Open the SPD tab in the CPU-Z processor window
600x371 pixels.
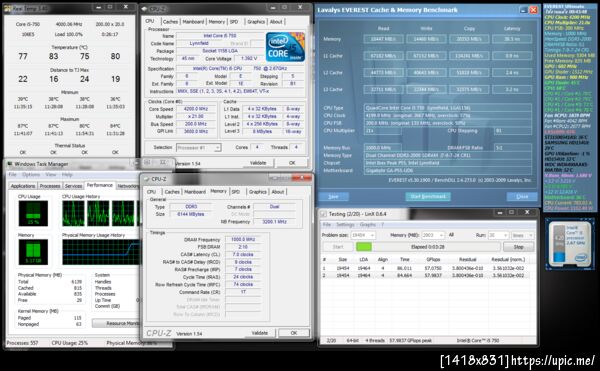234,22
